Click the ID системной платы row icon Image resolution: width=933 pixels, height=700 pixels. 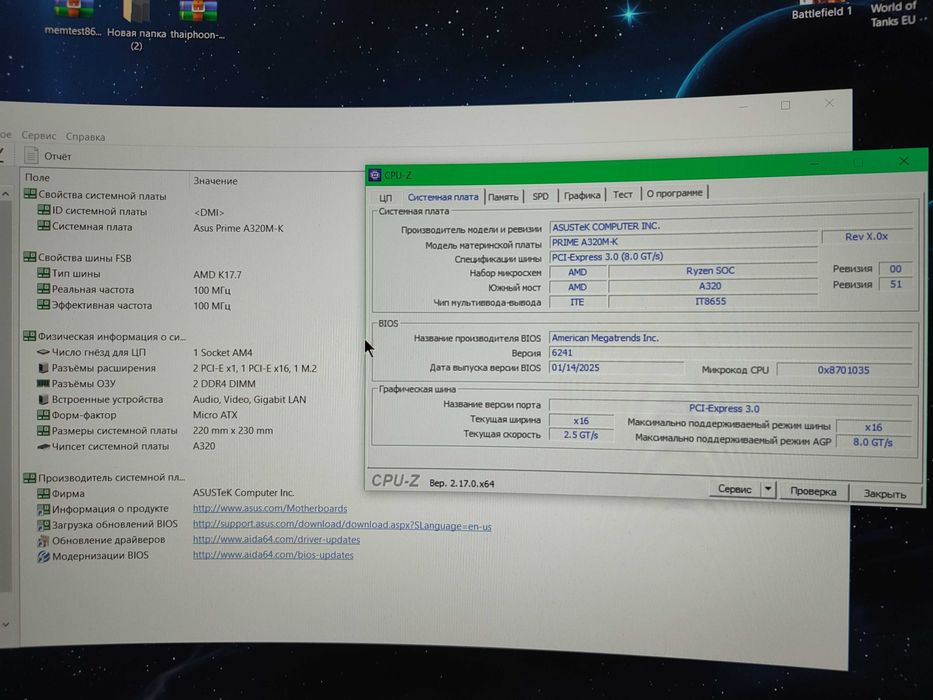(43, 210)
